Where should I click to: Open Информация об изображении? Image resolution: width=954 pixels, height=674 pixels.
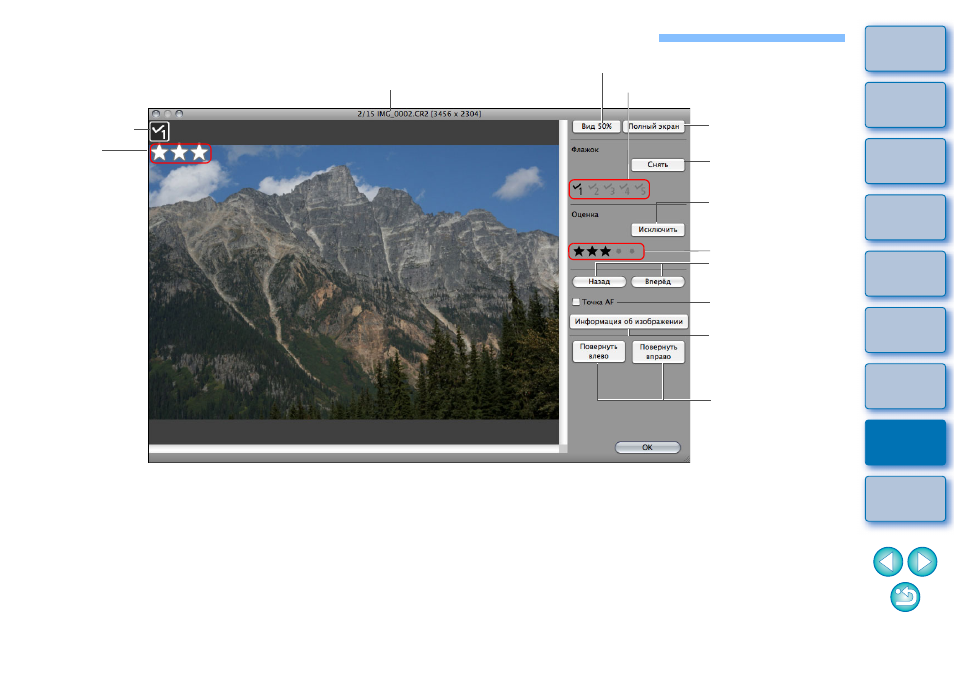pyautogui.click(x=628, y=321)
